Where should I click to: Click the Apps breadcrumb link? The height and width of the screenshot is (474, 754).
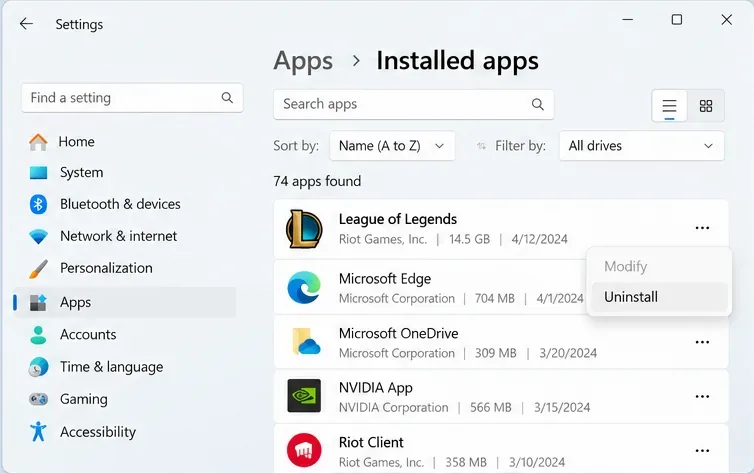[x=303, y=61]
